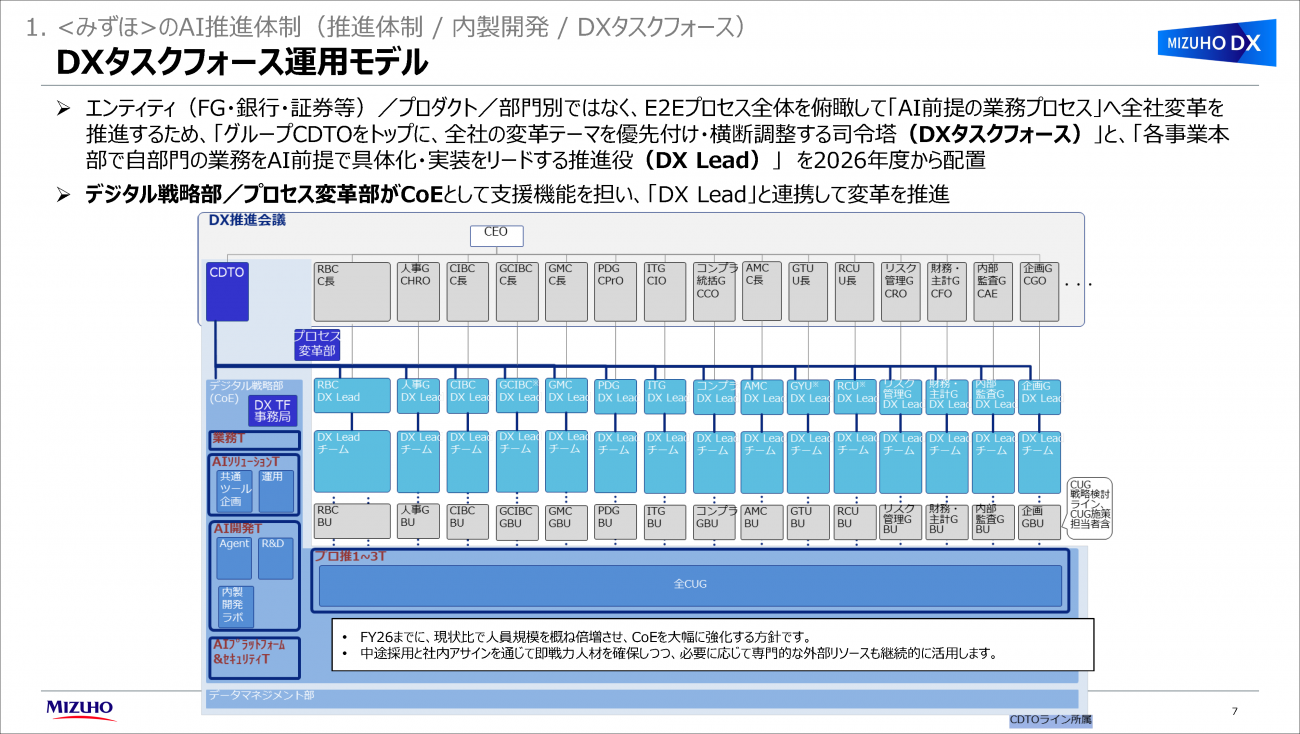Click the Agent box
1300x734 pixels.
coord(235,558)
